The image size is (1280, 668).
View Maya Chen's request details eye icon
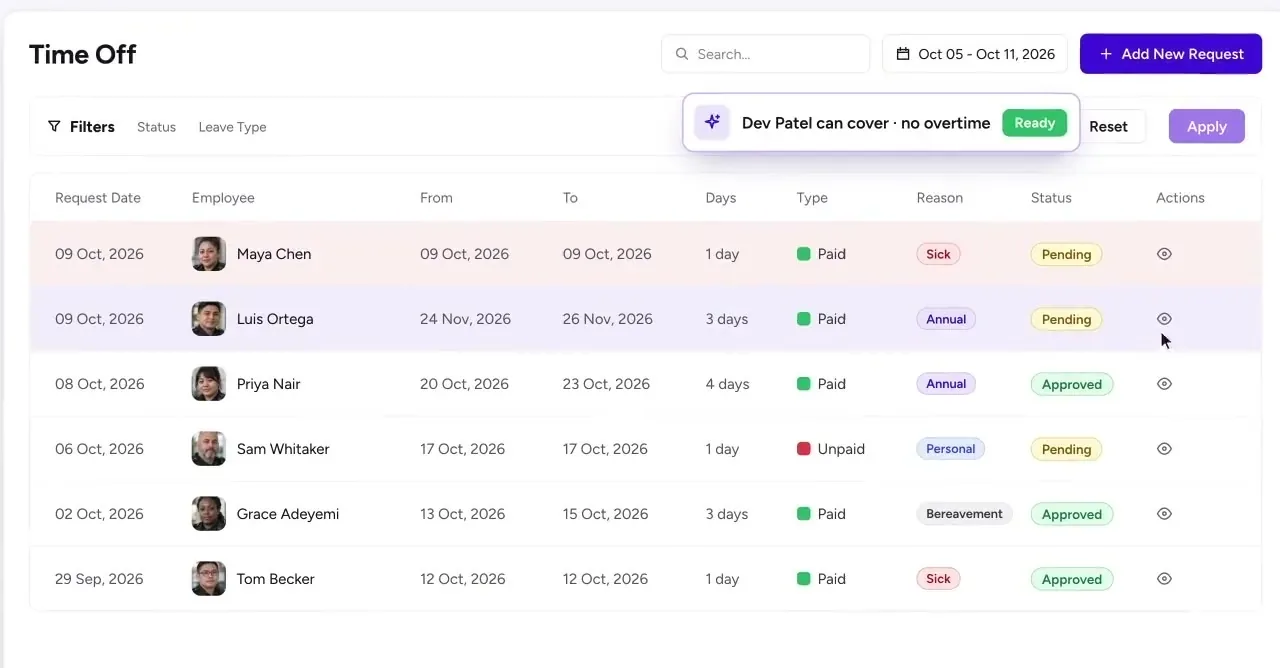[1164, 254]
